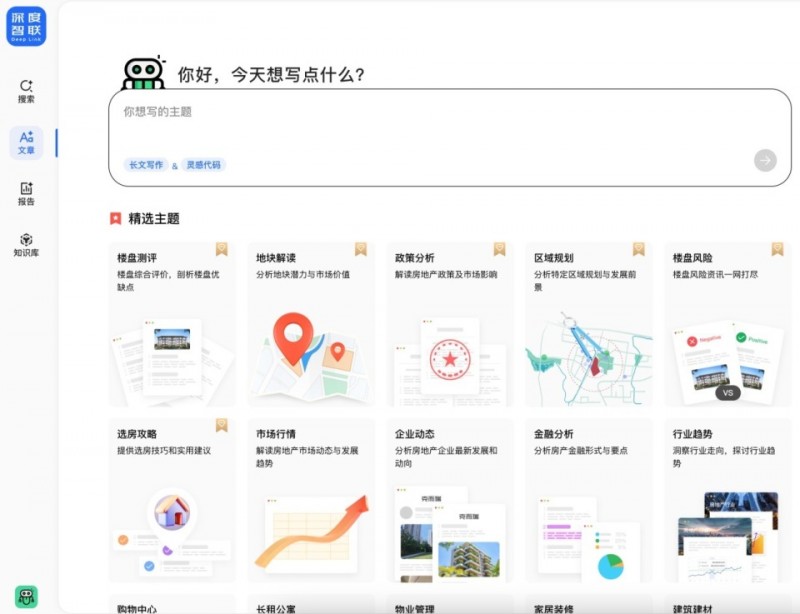Image resolution: width=800 pixels, height=614 pixels.
Task: Click the bookmark ribbon on the 楼盘测评 card
Action: 222,249
